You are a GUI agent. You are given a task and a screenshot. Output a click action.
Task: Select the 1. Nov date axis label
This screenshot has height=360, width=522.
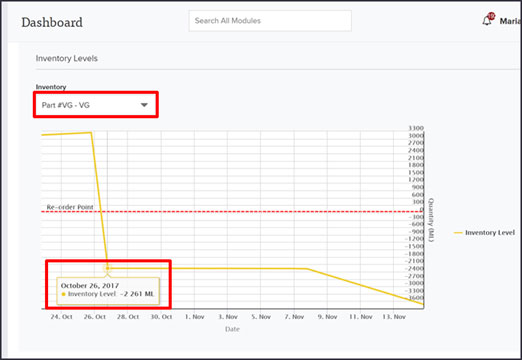point(194,317)
